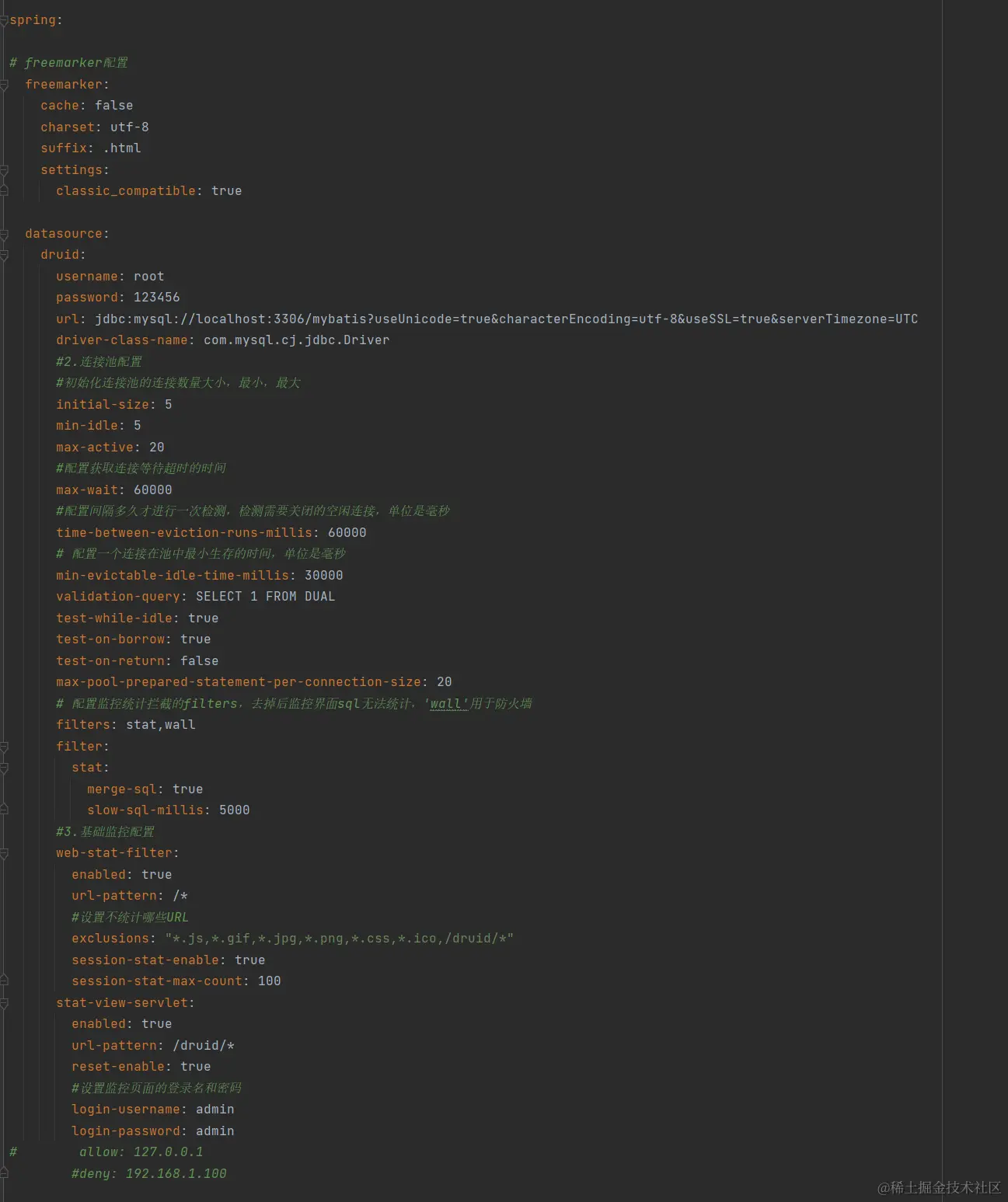Click the 'min-idle' key
Screen dimensions: 1008x1202
pyautogui.click(x=87, y=426)
